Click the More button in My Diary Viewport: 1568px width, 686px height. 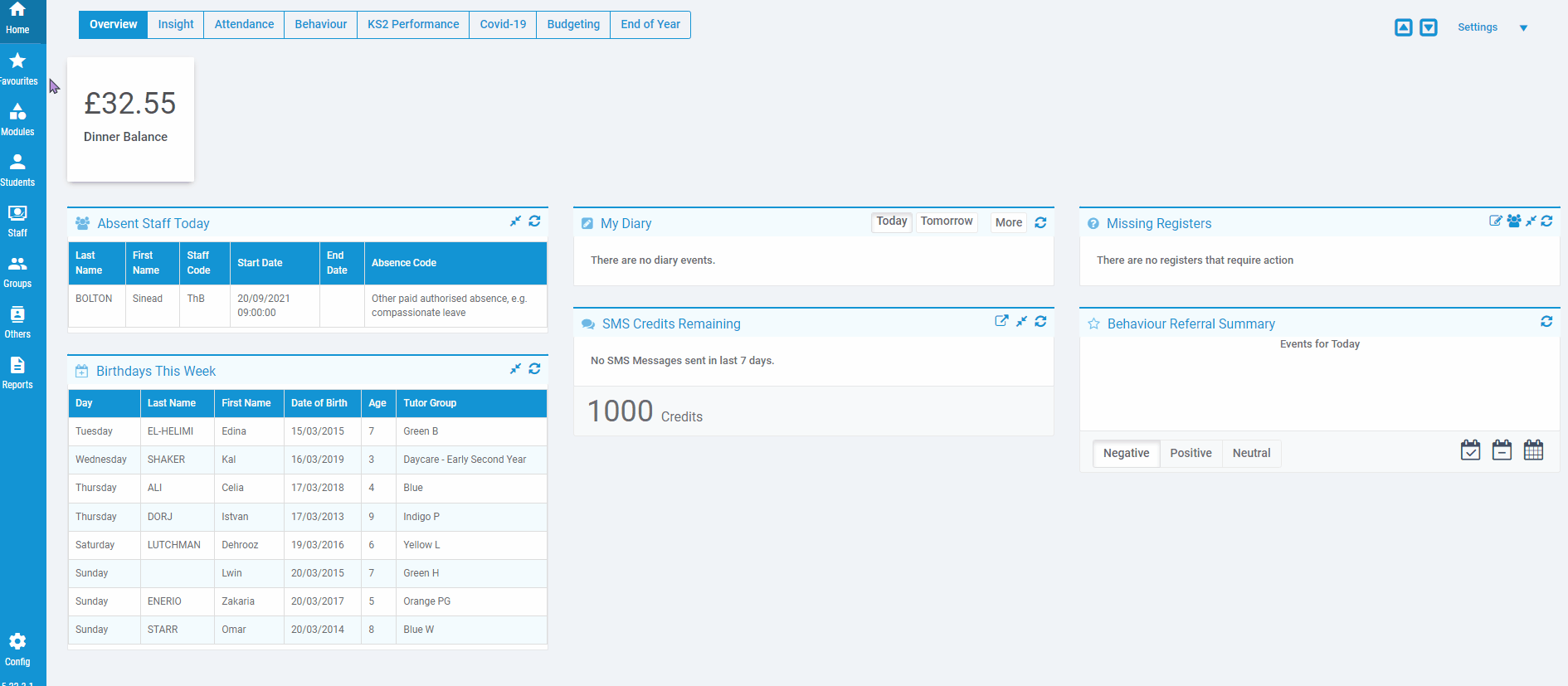[1008, 222]
